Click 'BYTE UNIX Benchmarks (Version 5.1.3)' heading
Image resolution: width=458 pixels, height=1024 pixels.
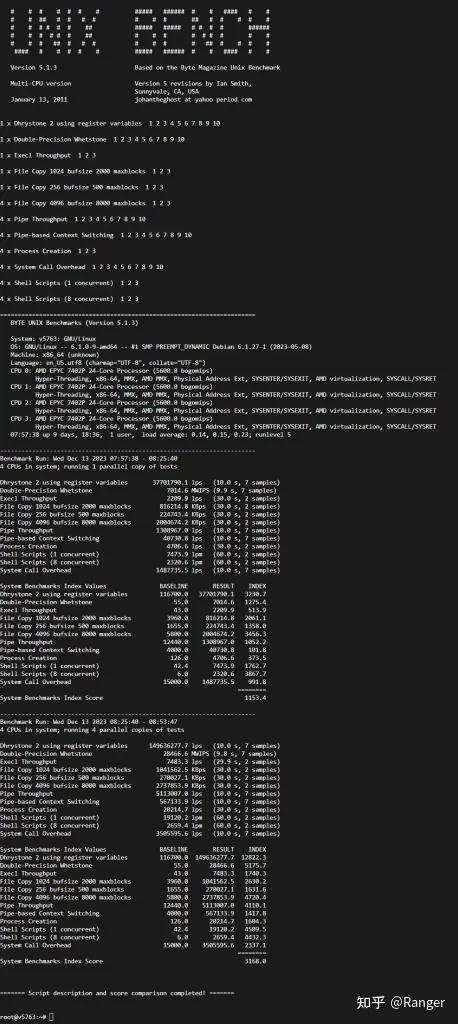(x=74, y=323)
